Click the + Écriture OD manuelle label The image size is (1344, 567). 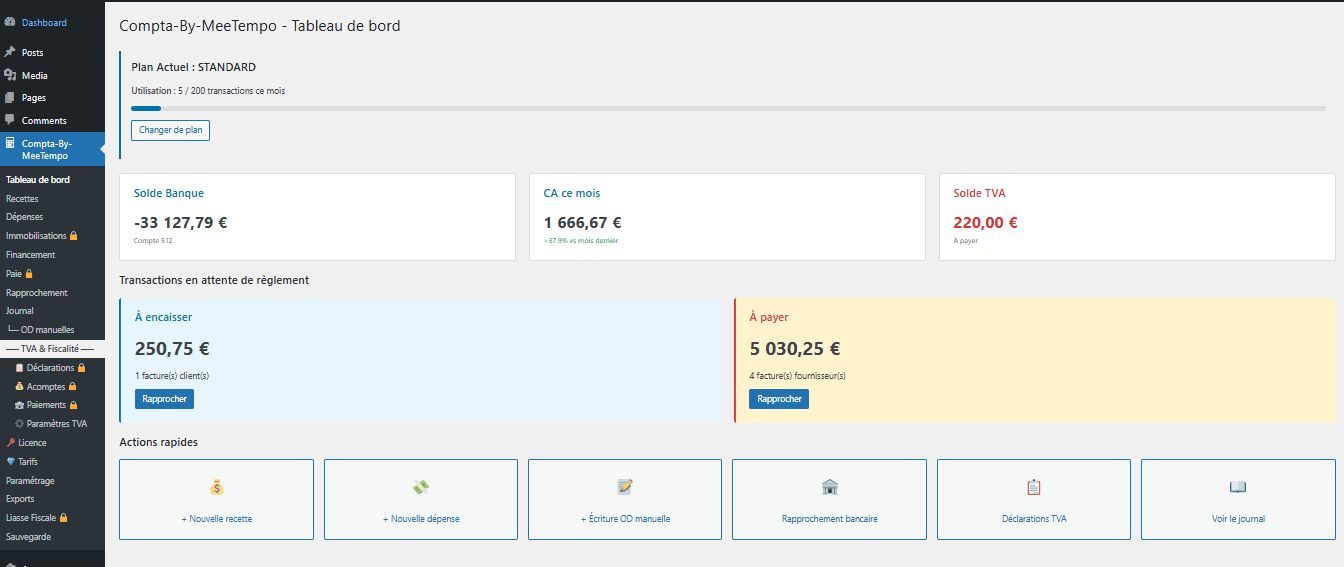point(625,519)
